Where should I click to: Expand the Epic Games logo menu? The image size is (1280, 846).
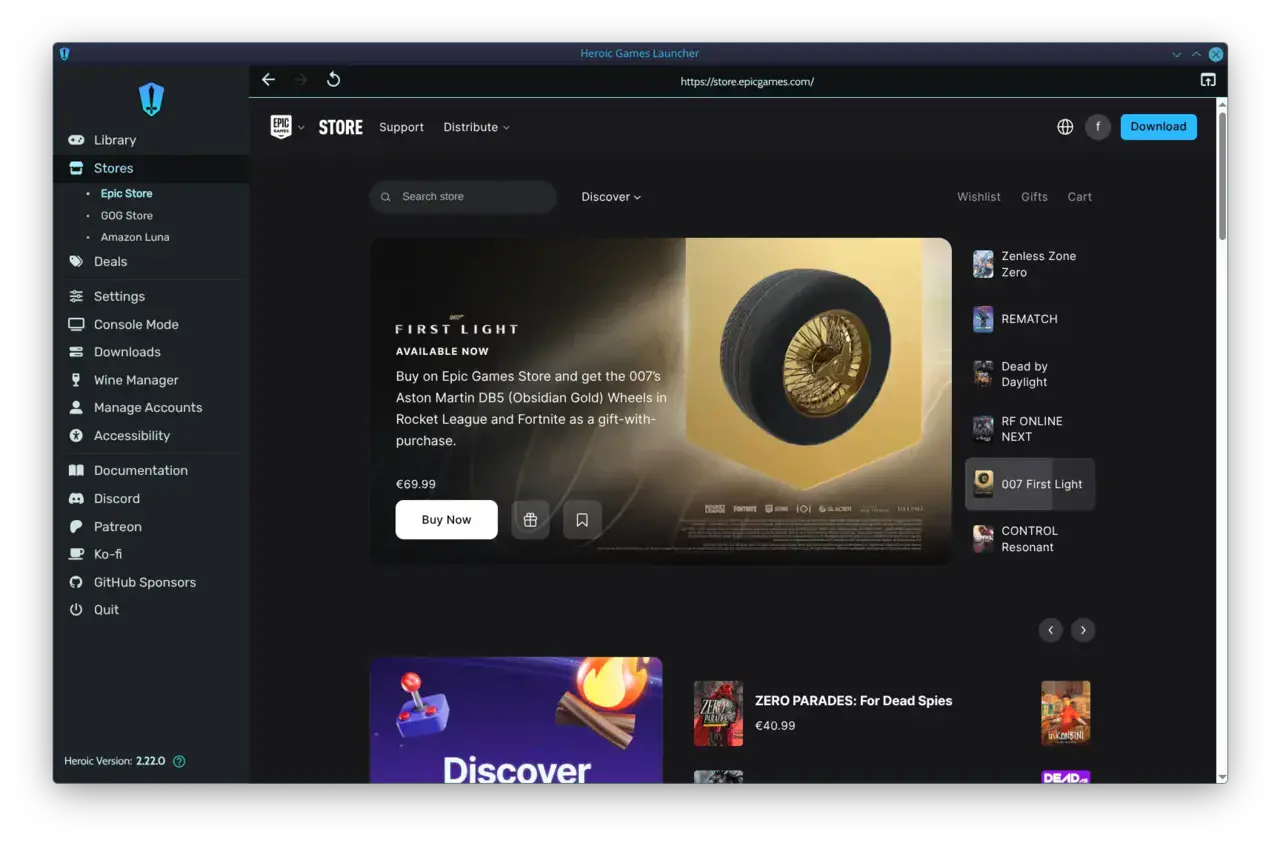pyautogui.click(x=288, y=127)
